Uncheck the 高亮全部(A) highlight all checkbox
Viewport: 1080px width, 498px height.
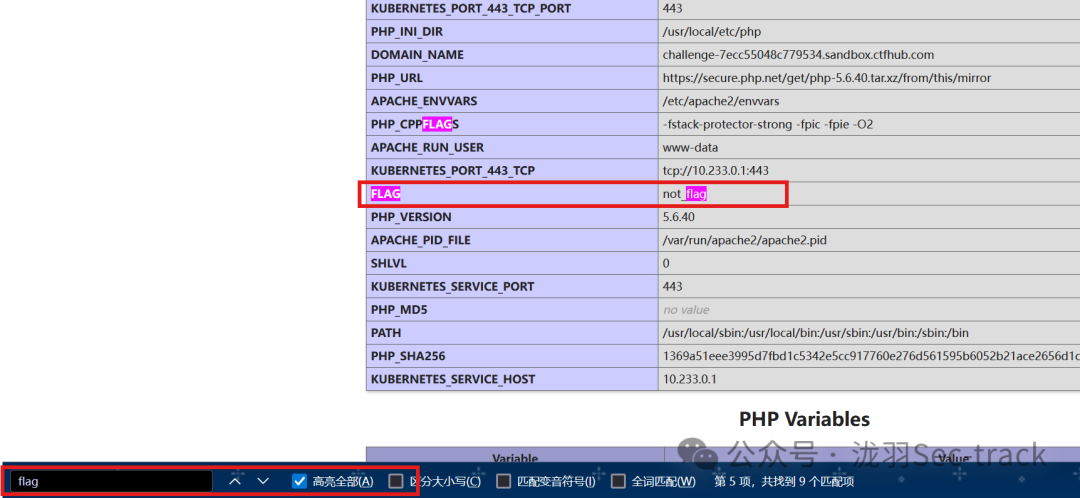pos(299,481)
